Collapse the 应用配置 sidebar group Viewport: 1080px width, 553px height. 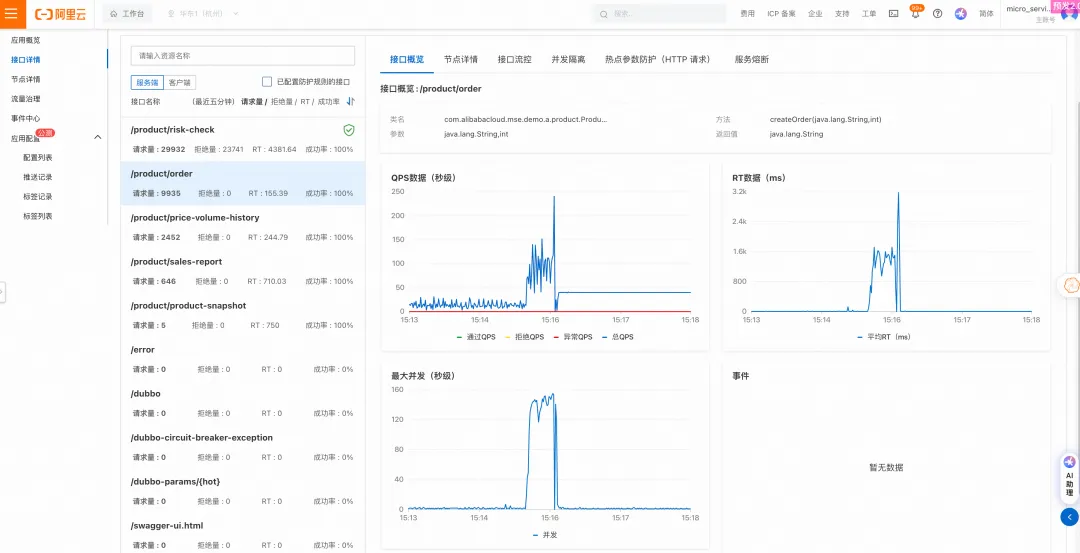[x=97, y=137]
